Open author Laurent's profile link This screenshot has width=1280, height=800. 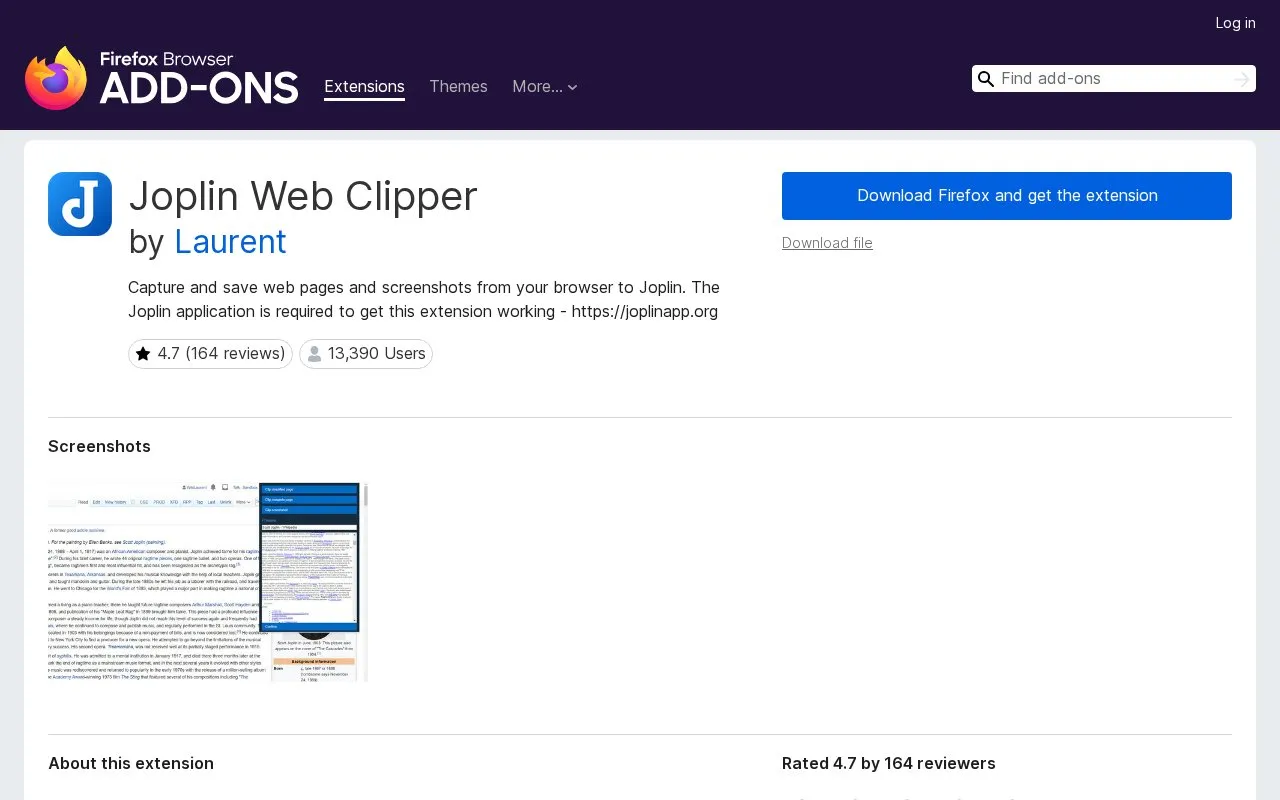coord(230,242)
